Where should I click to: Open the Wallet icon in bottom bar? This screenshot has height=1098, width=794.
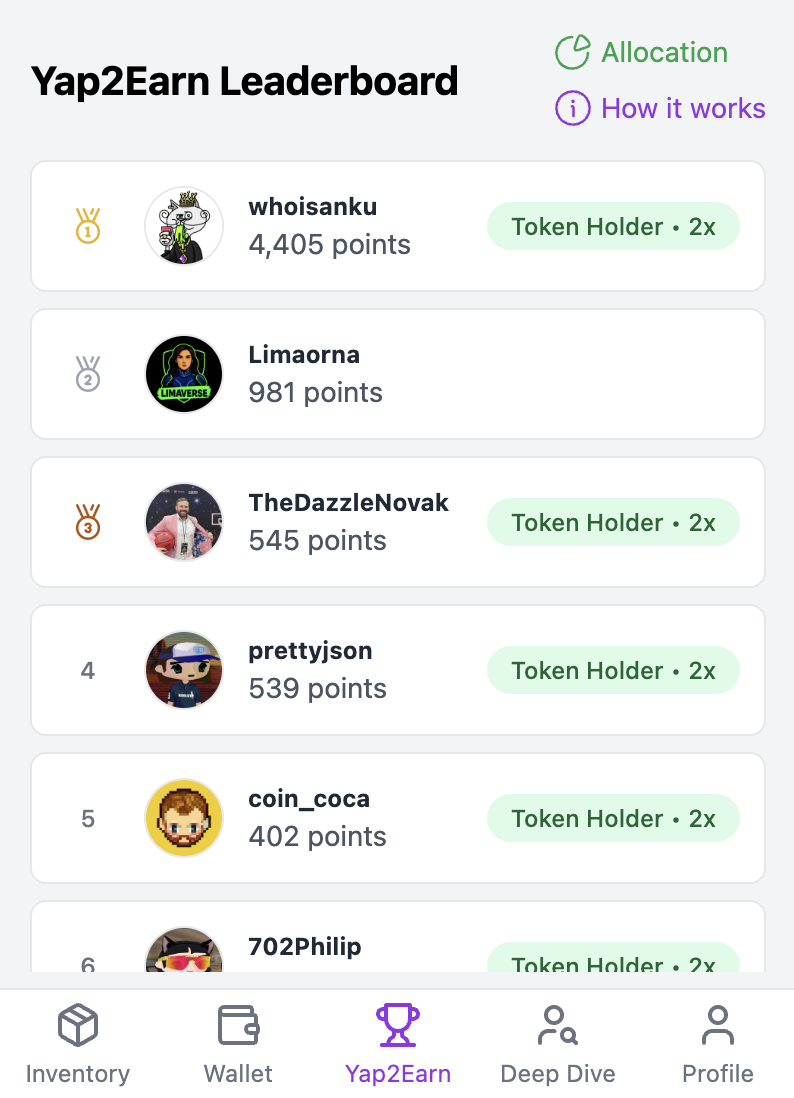(238, 1026)
